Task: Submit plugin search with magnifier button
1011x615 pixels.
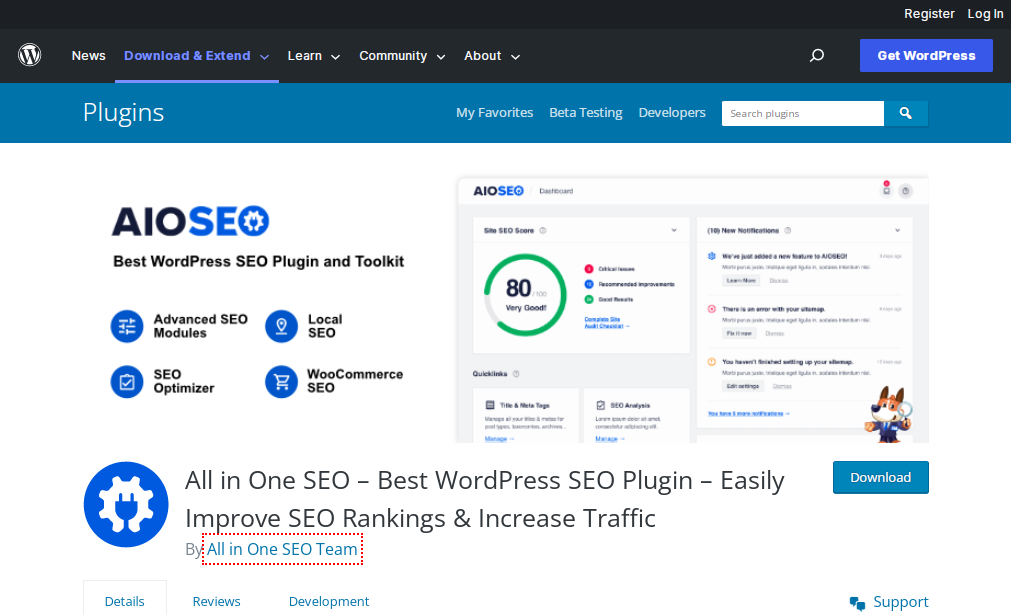Action: [905, 113]
